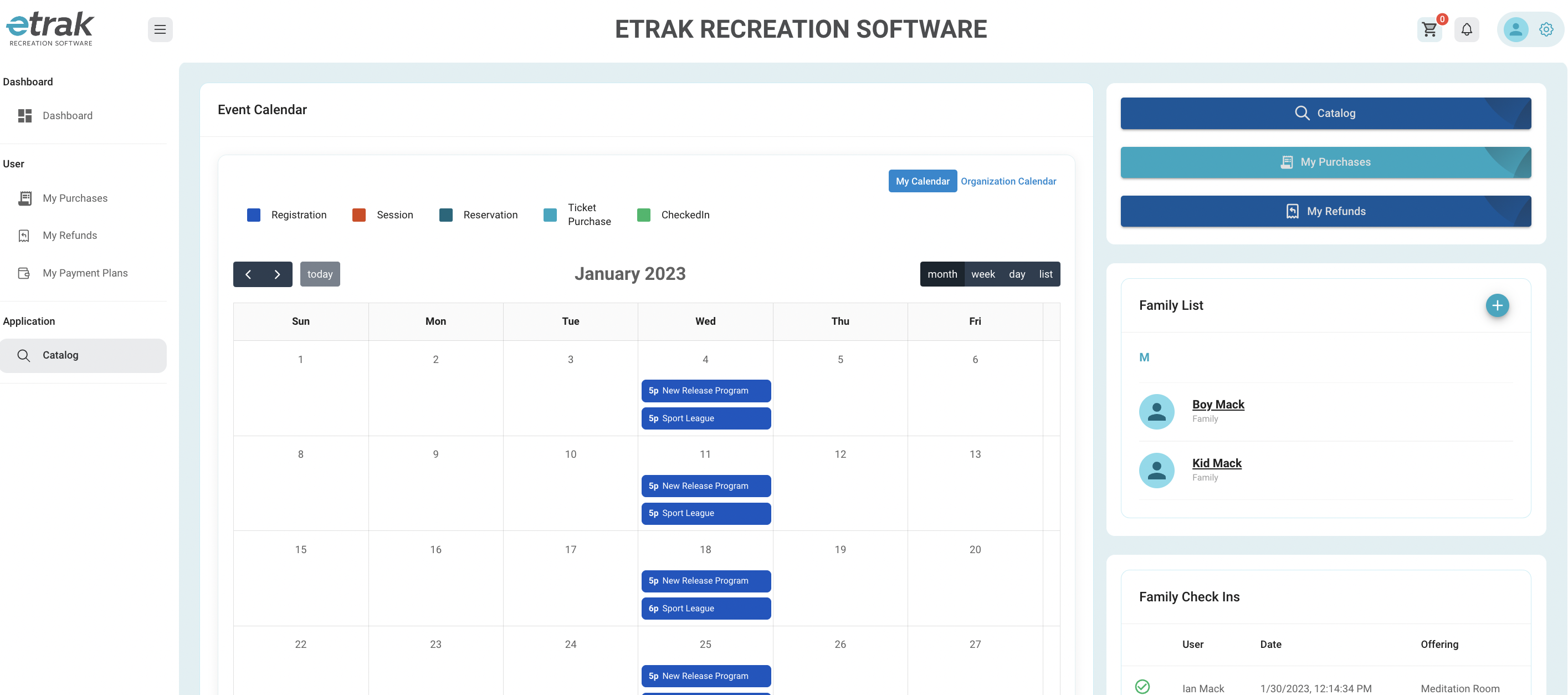Switch to the Organization Calendar tab

[x=1008, y=181]
